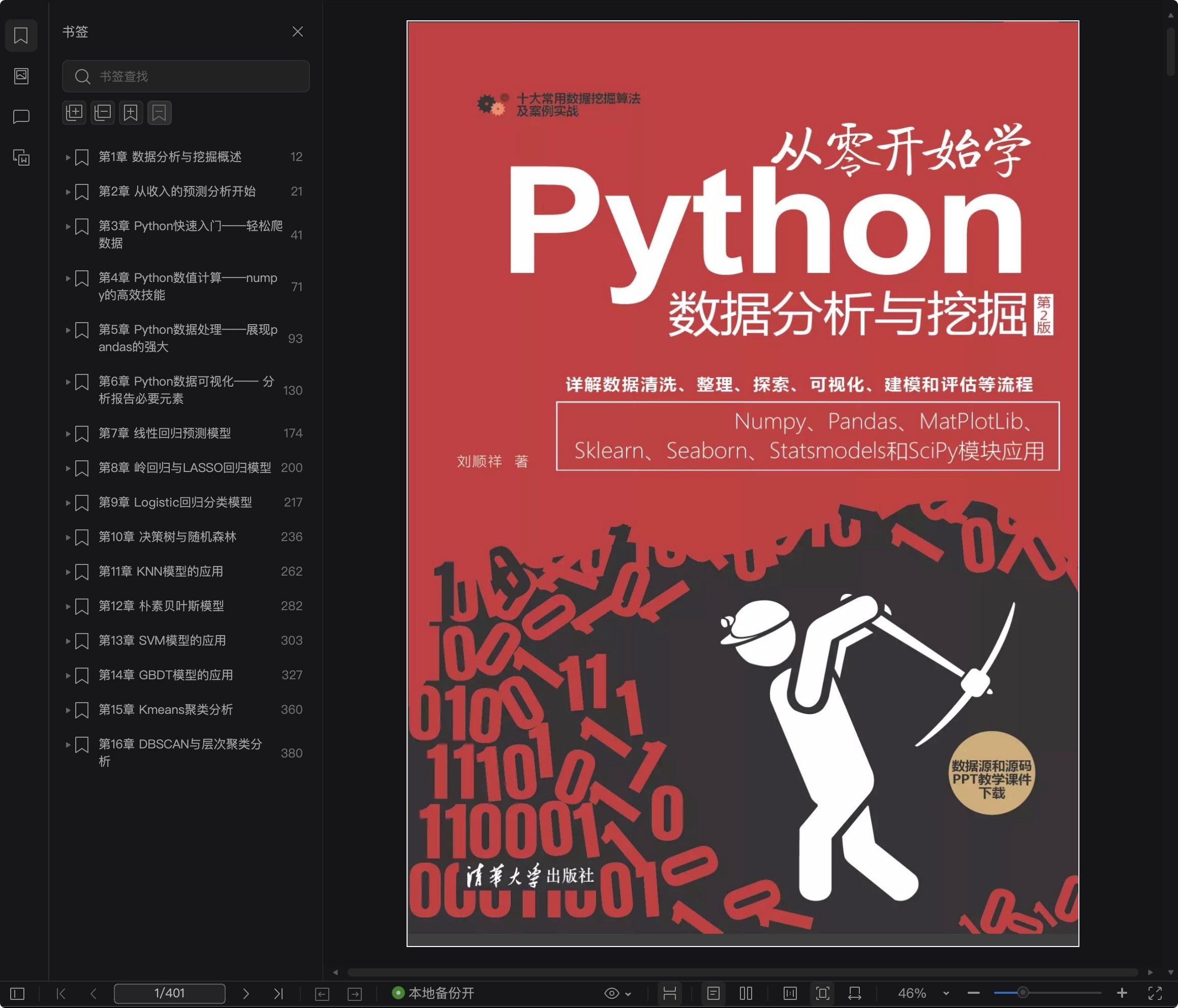Viewport: 1178px width, 1008px height.
Task: Jump to 第11章 KNN模型的应用
Action: pyautogui.click(x=161, y=572)
